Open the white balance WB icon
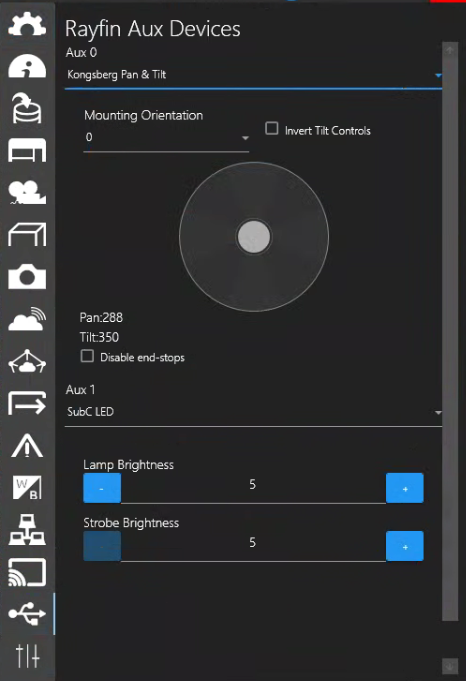466x681 pixels. [x=27, y=488]
